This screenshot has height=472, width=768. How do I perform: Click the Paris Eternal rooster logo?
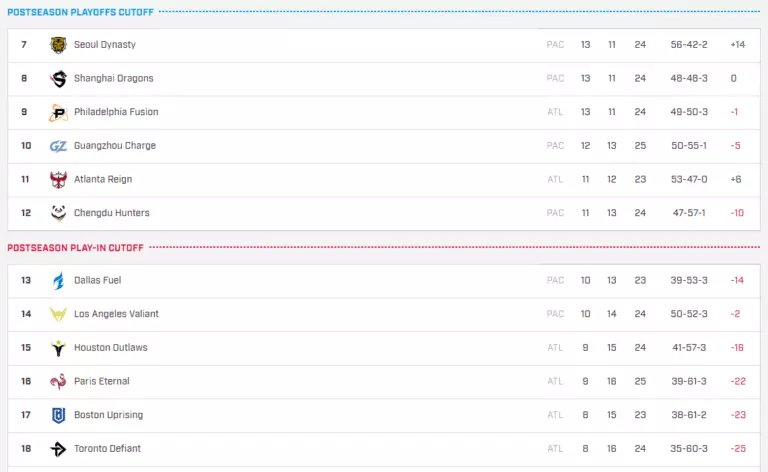pyautogui.click(x=58, y=381)
